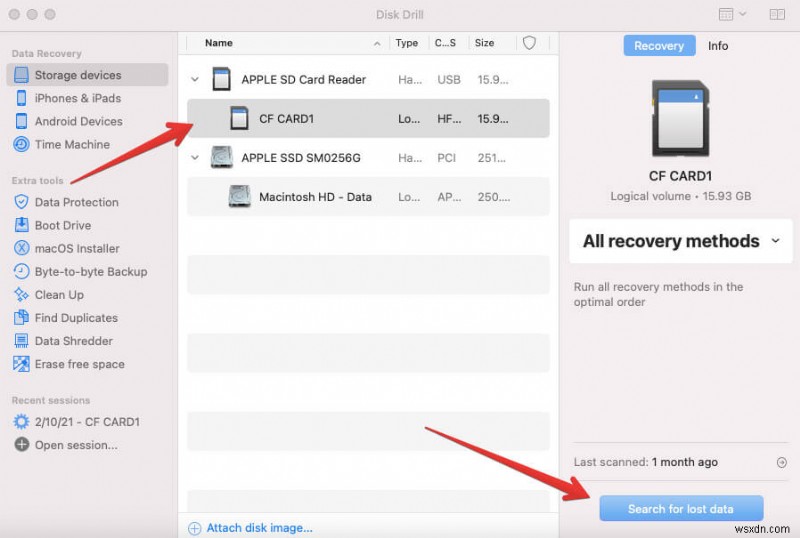The width and height of the screenshot is (800, 538).
Task: Click the Byte-to-byte Backup icon
Action: pos(21,272)
